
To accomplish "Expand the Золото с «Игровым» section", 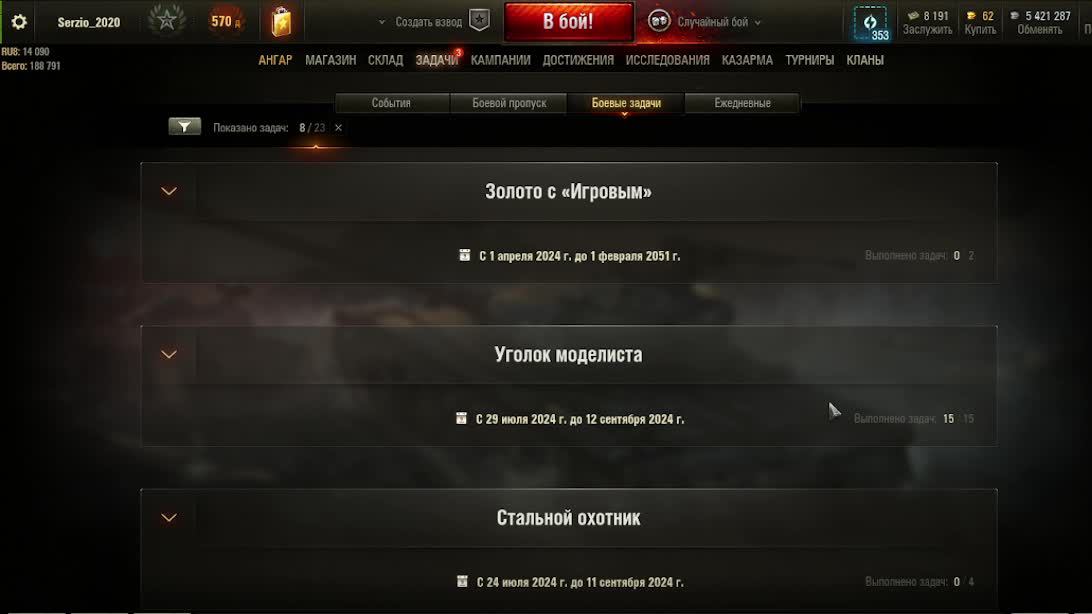I will coord(169,191).
